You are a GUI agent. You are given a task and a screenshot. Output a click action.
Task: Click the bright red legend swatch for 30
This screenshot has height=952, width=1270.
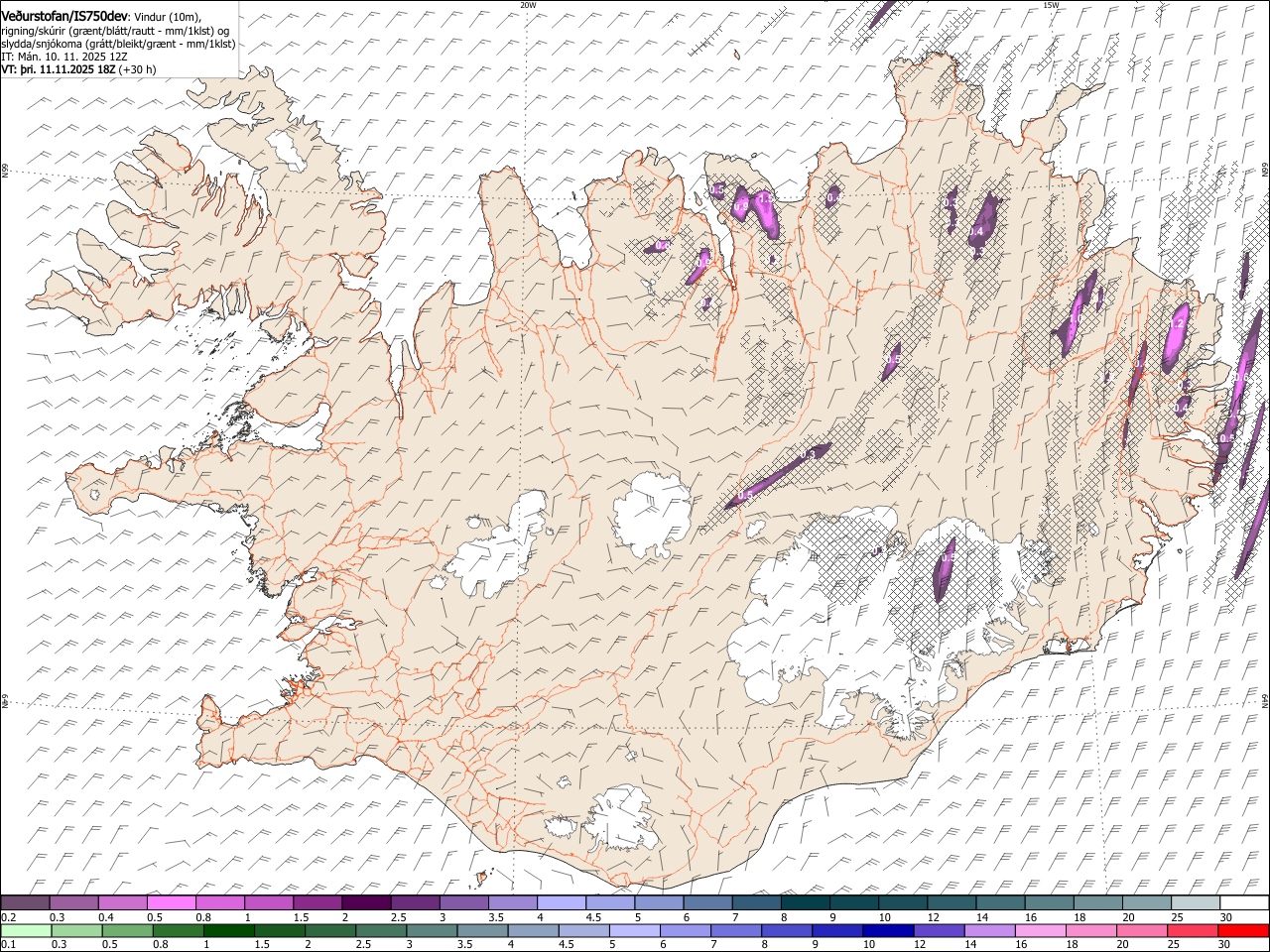1243,930
